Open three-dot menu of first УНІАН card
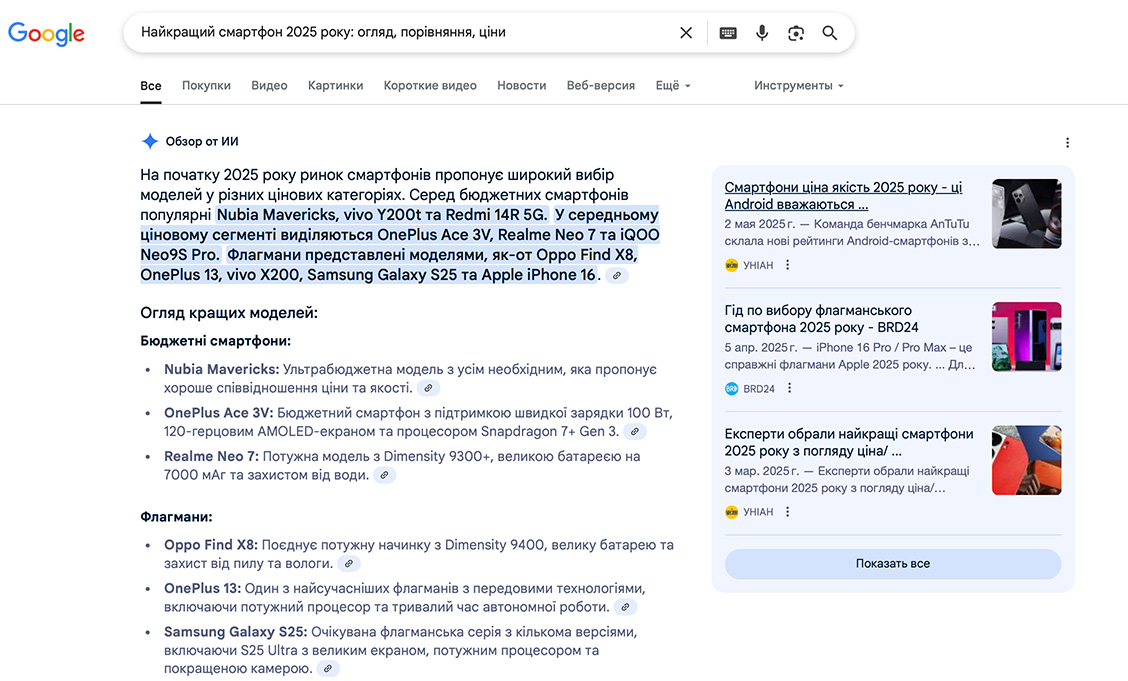The height and width of the screenshot is (681, 1128). click(788, 265)
